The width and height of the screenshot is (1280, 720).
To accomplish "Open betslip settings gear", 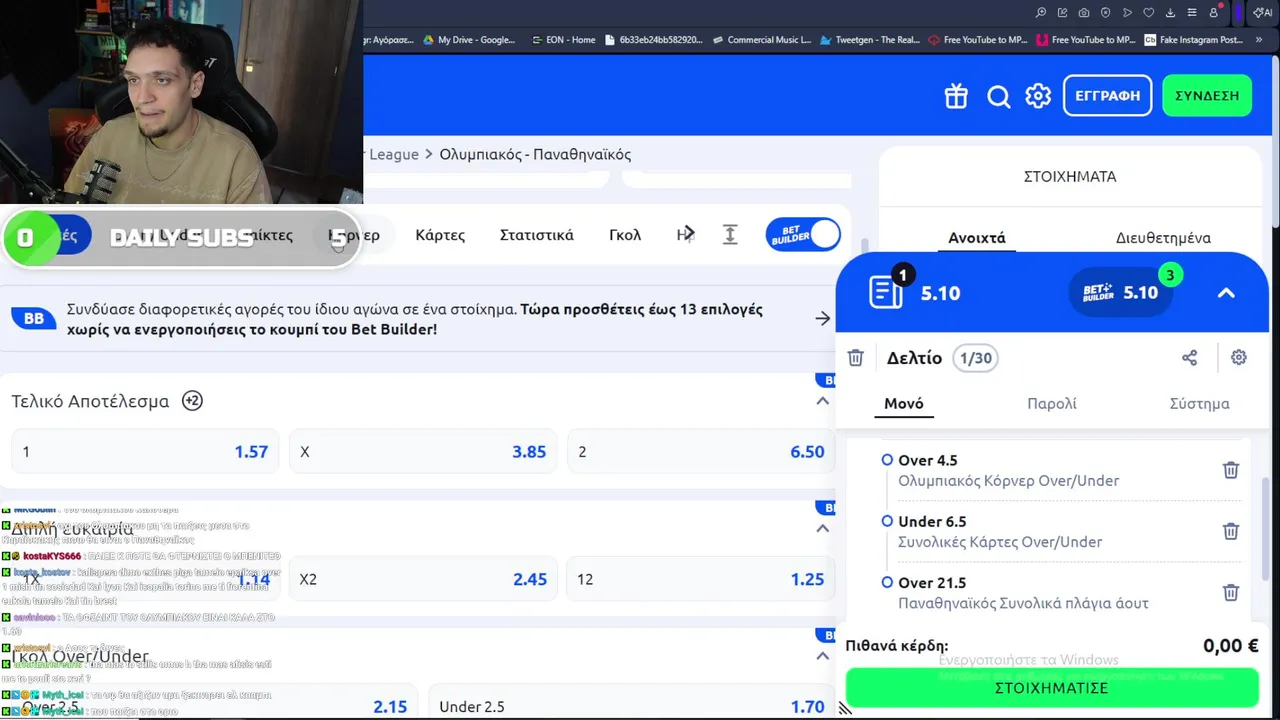I will [x=1239, y=358].
